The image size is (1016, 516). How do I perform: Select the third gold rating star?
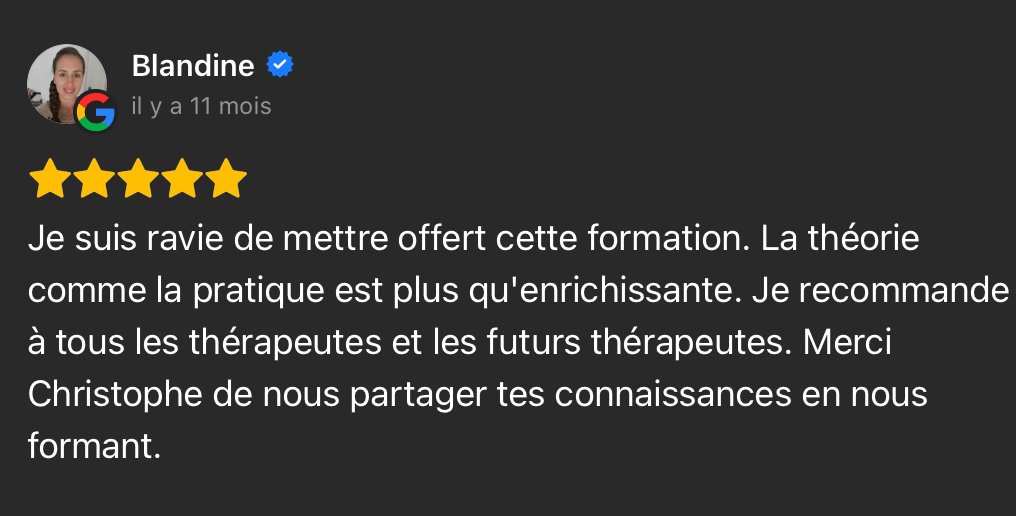tap(138, 179)
